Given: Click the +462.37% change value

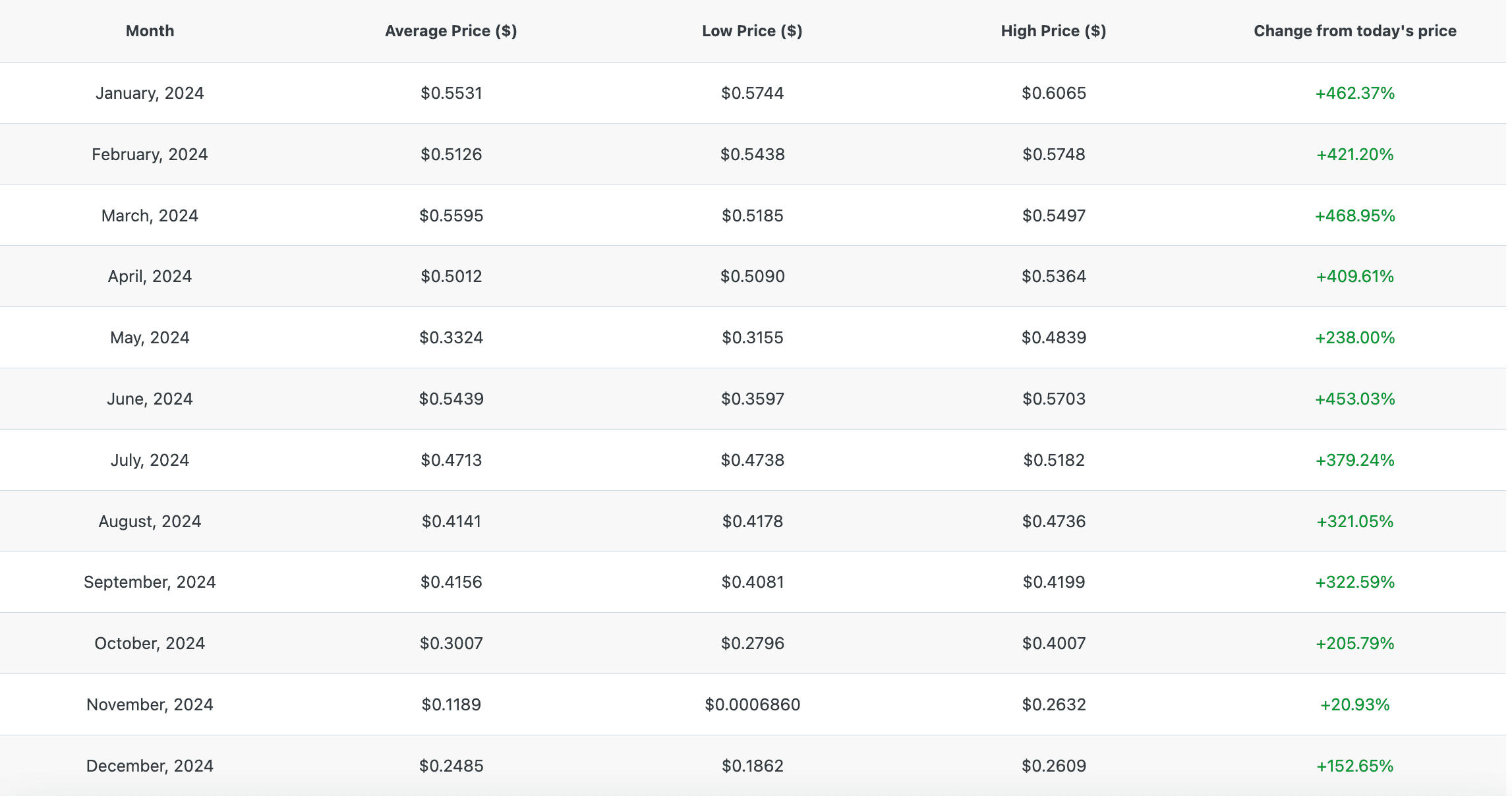Looking at the screenshot, I should [1354, 93].
